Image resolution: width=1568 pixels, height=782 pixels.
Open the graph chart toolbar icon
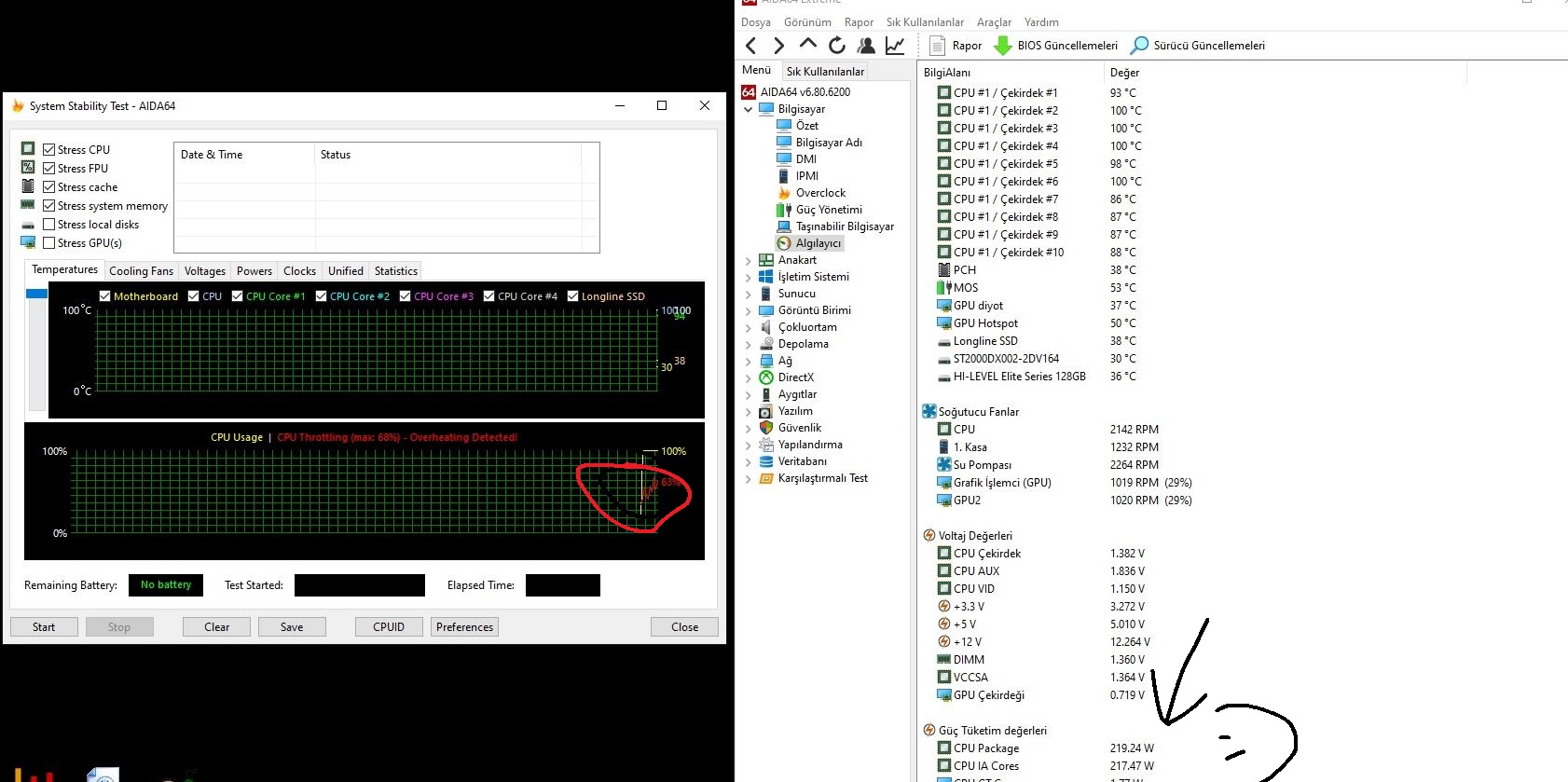point(895,46)
